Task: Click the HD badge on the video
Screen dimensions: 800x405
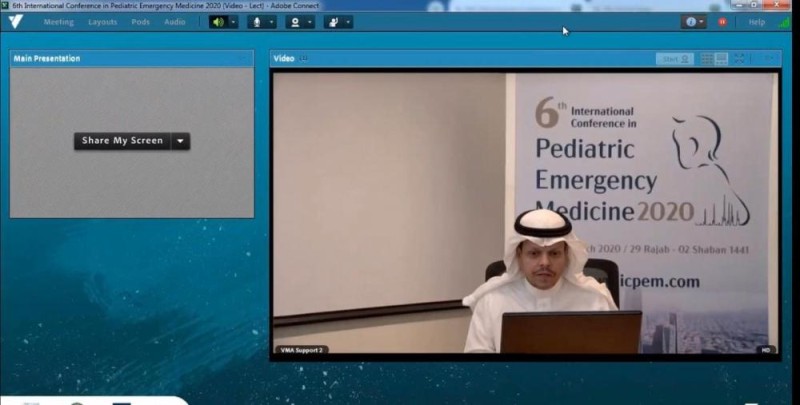Action: click(766, 350)
